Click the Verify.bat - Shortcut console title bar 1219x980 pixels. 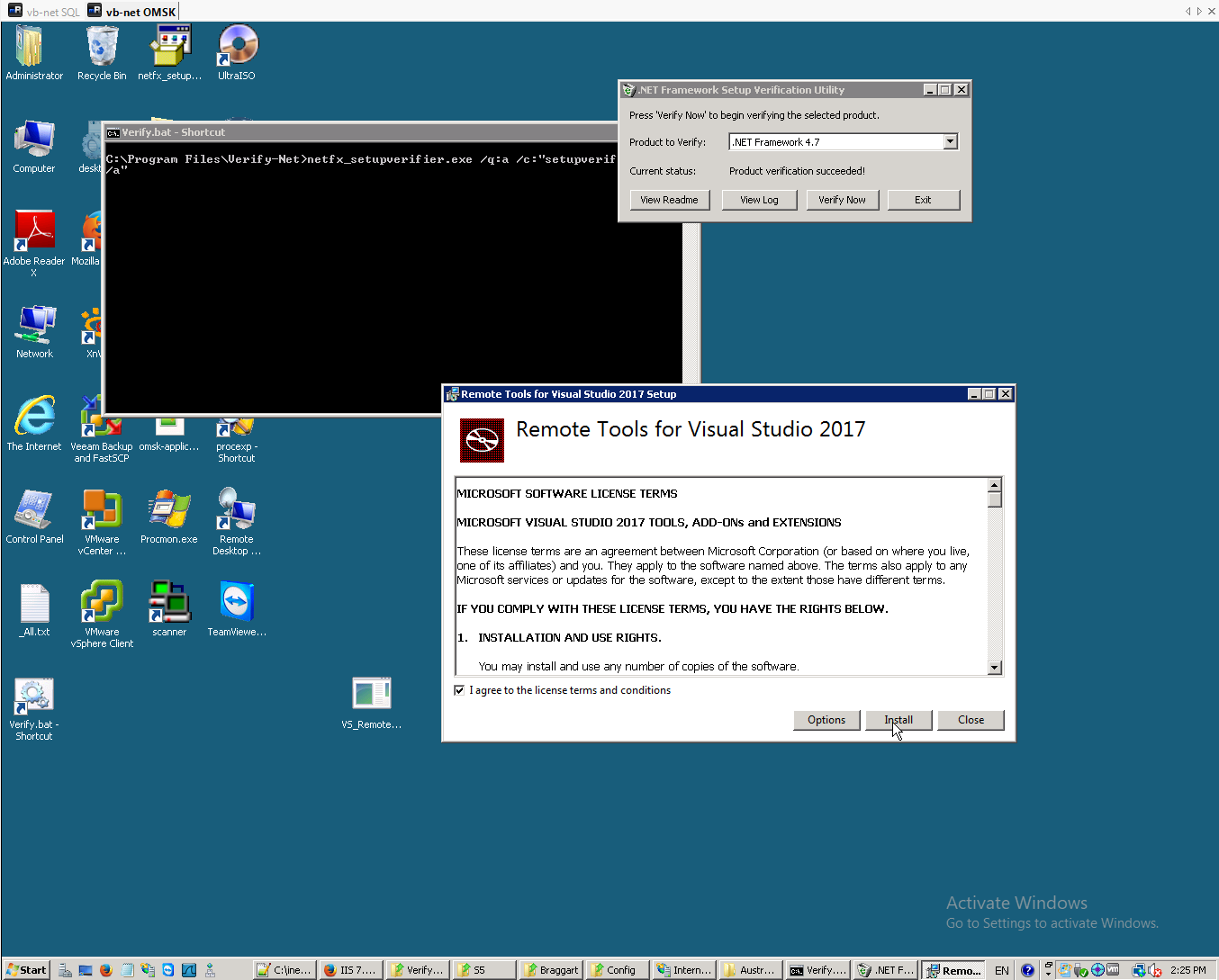[360, 132]
